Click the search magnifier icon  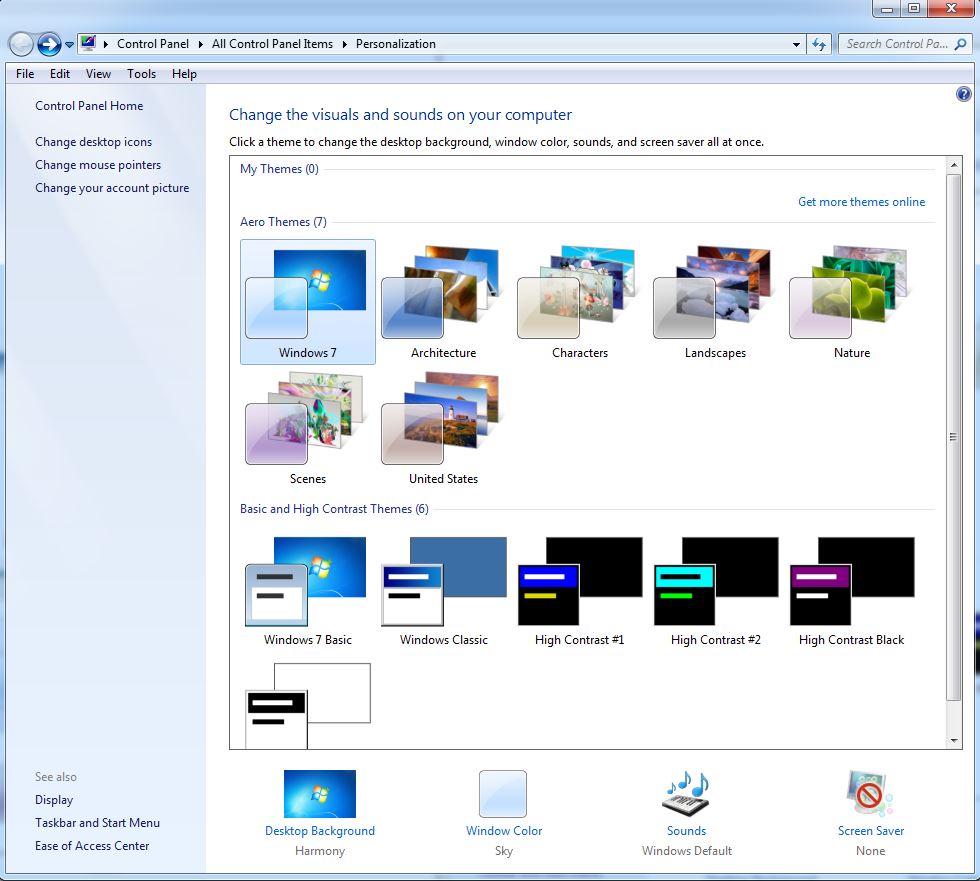pyautogui.click(x=961, y=44)
